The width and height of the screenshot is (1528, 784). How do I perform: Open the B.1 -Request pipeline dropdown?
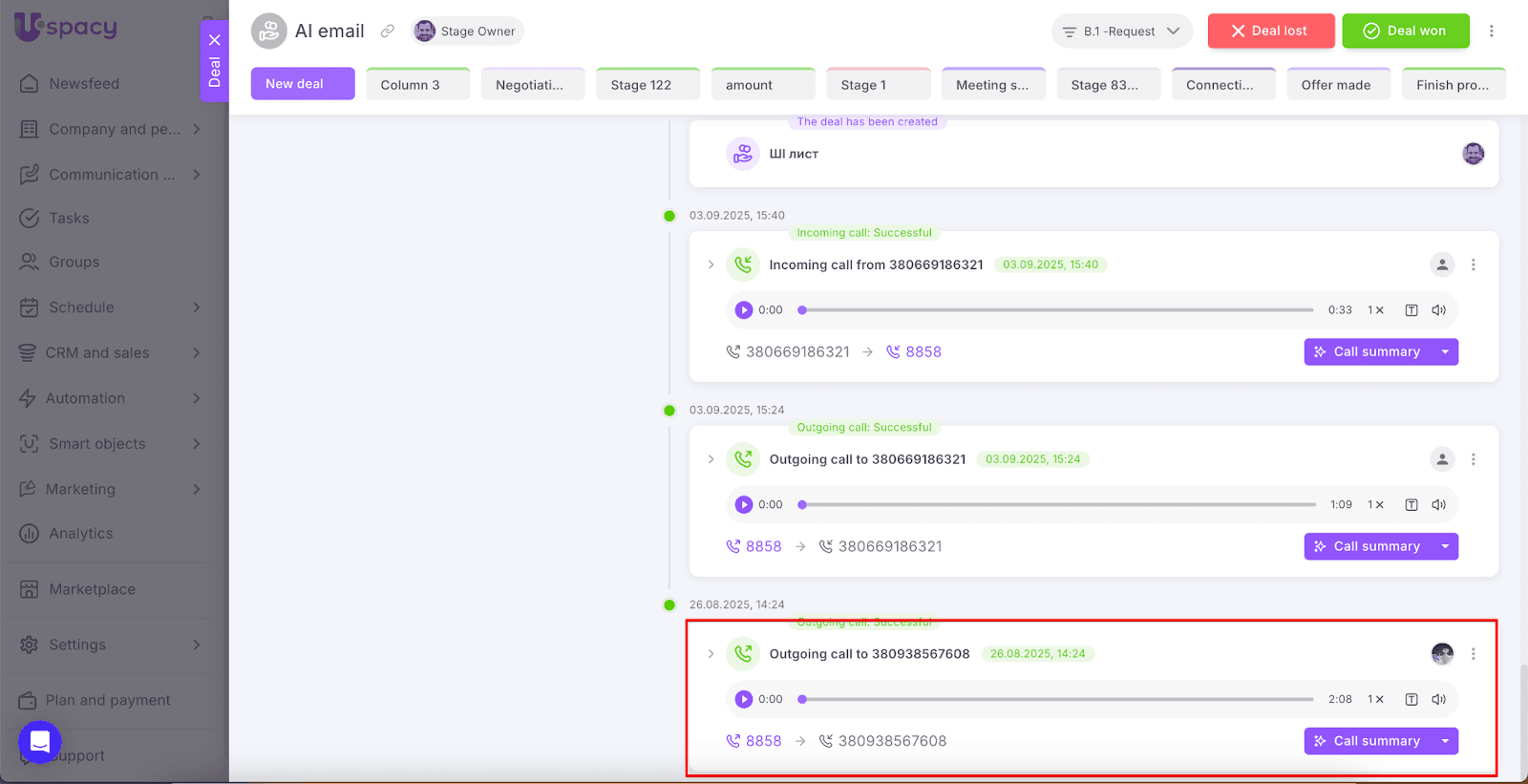(1121, 32)
